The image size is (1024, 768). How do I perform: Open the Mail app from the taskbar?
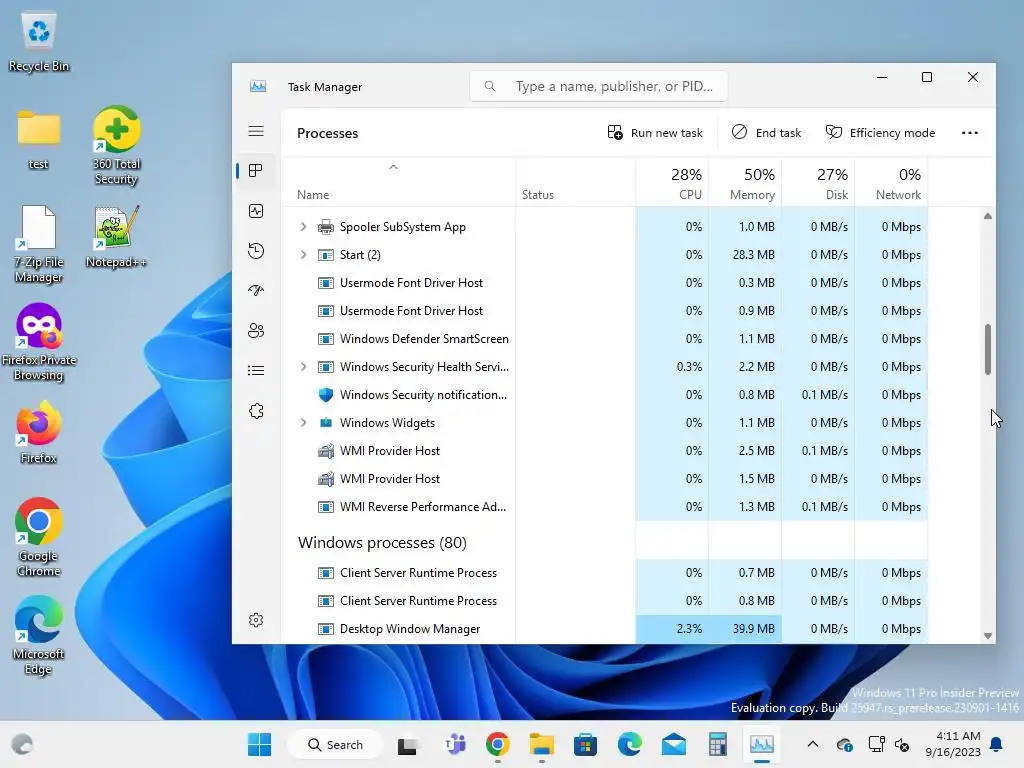tap(673, 744)
